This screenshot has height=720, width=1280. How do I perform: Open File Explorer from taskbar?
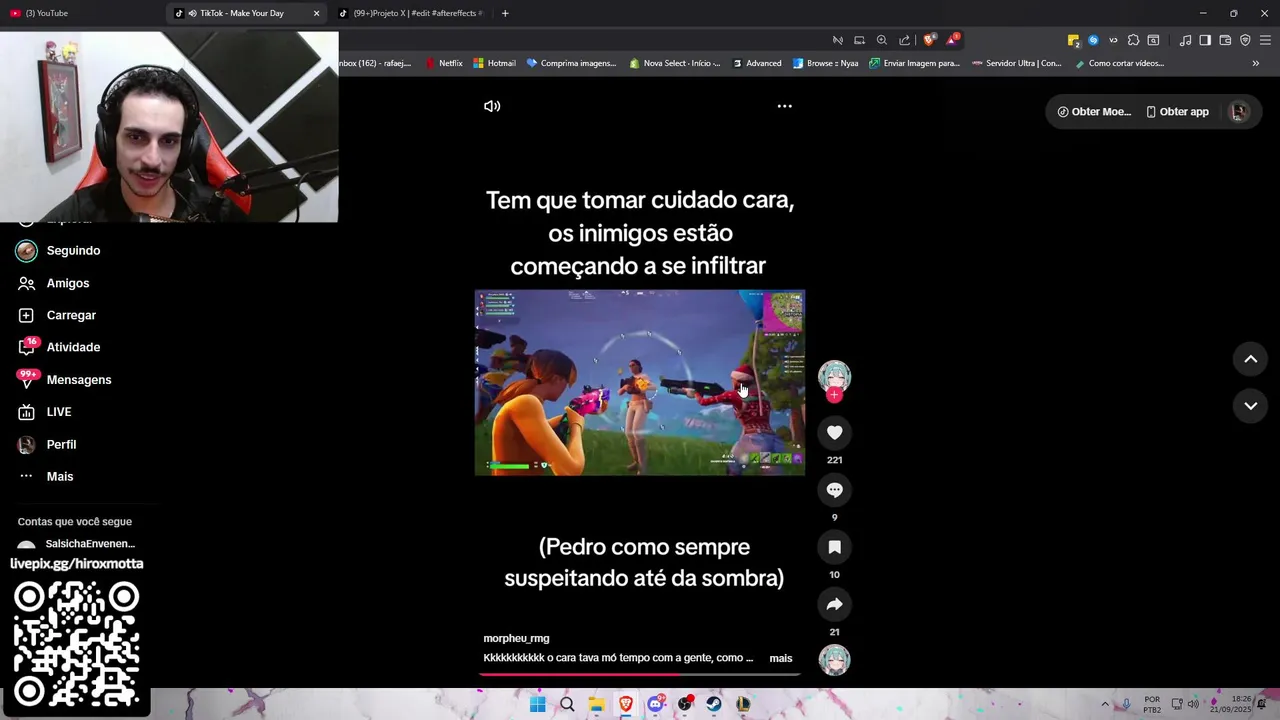click(597, 704)
